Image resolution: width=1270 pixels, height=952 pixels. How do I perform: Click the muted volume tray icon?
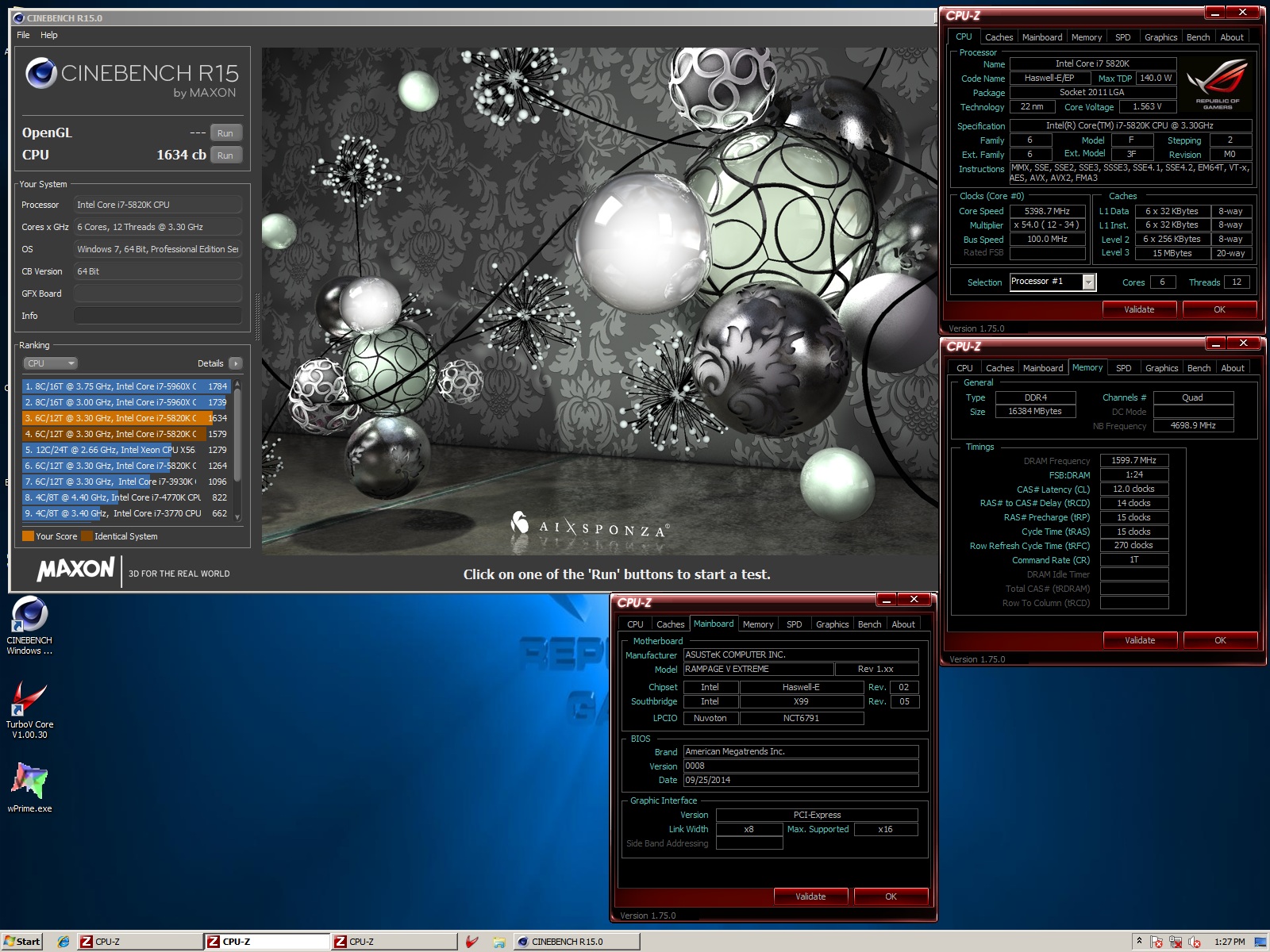tap(1195, 942)
